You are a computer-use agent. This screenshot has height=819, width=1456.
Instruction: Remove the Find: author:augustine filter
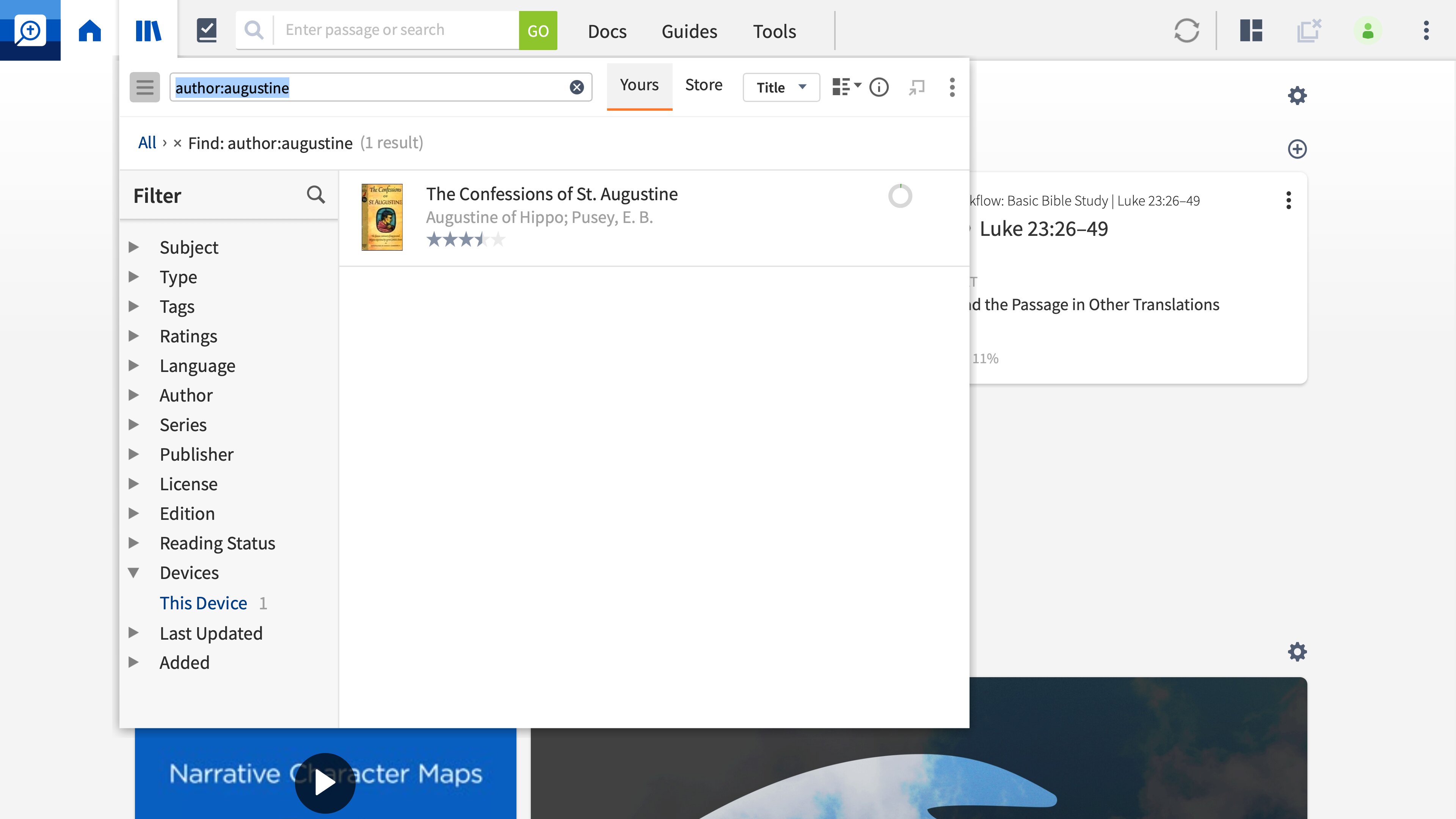tap(177, 144)
